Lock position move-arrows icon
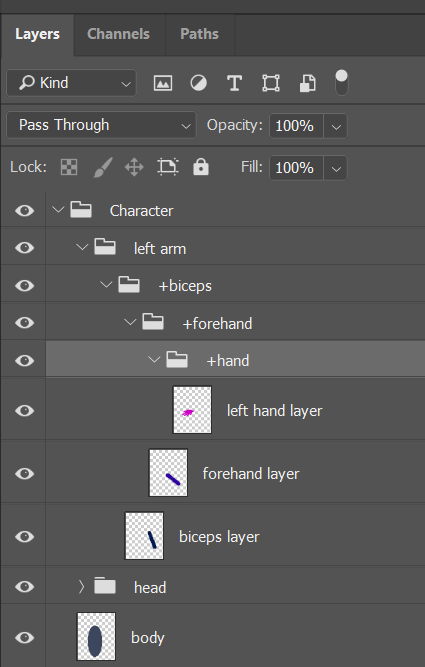Image resolution: width=425 pixels, height=667 pixels. click(x=134, y=167)
